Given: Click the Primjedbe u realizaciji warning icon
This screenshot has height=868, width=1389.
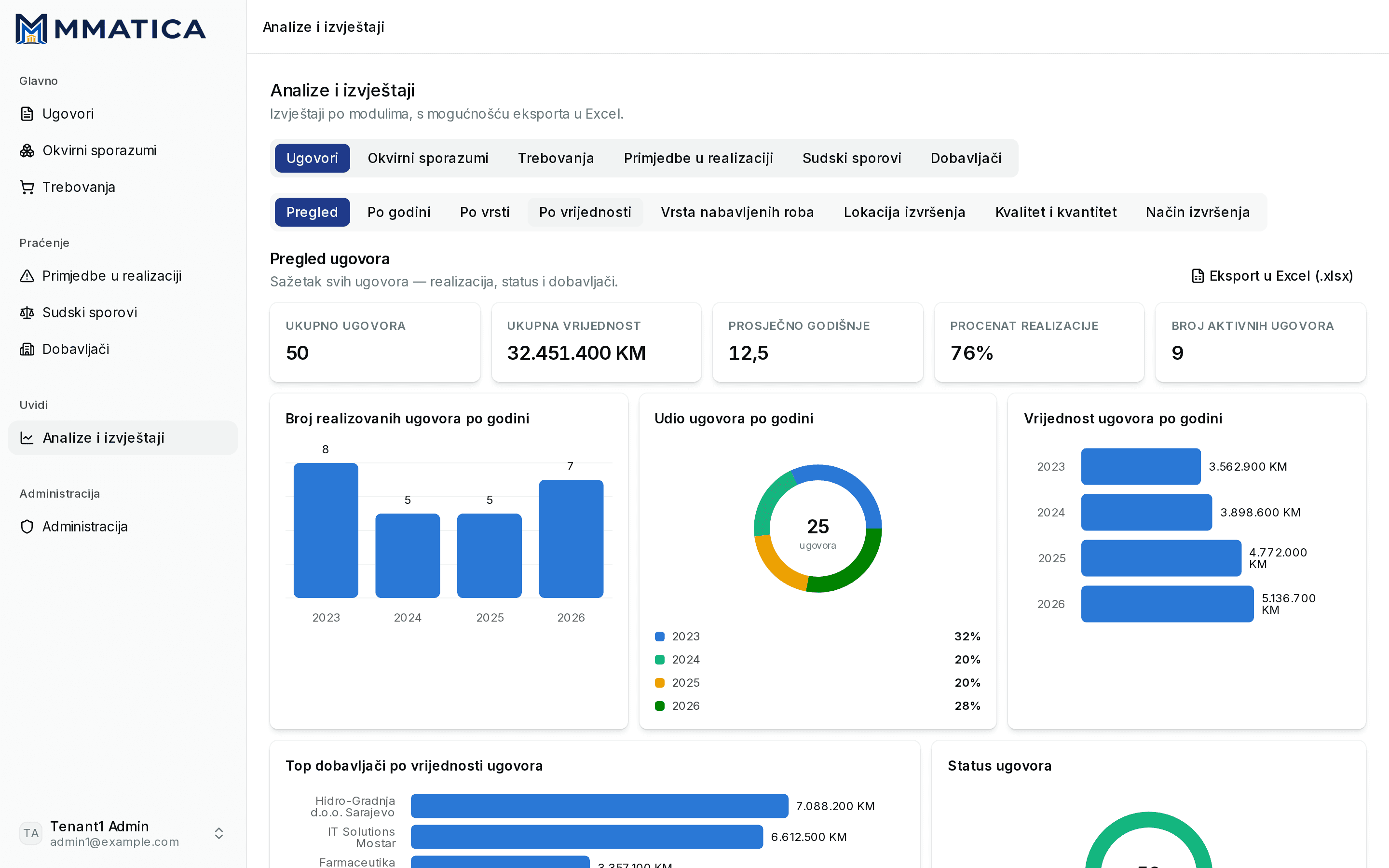Looking at the screenshot, I should coord(27,276).
